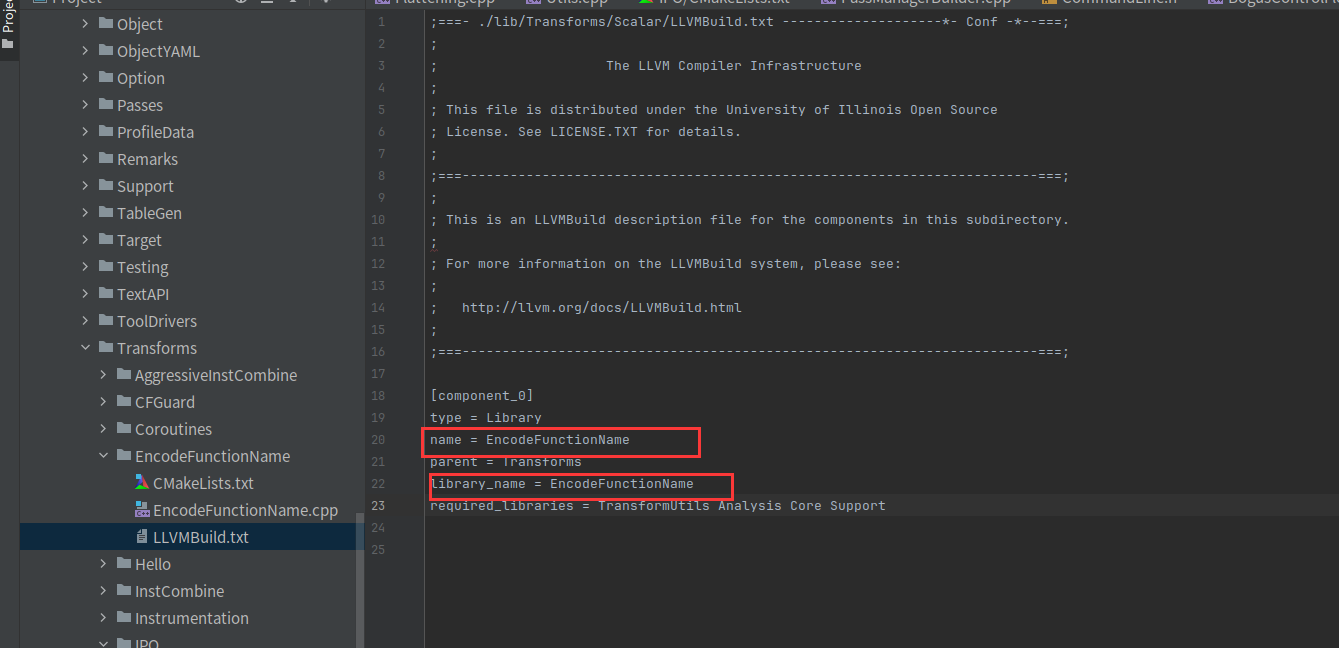Select the Hello folder name
This screenshot has width=1339, height=648.
[153, 564]
